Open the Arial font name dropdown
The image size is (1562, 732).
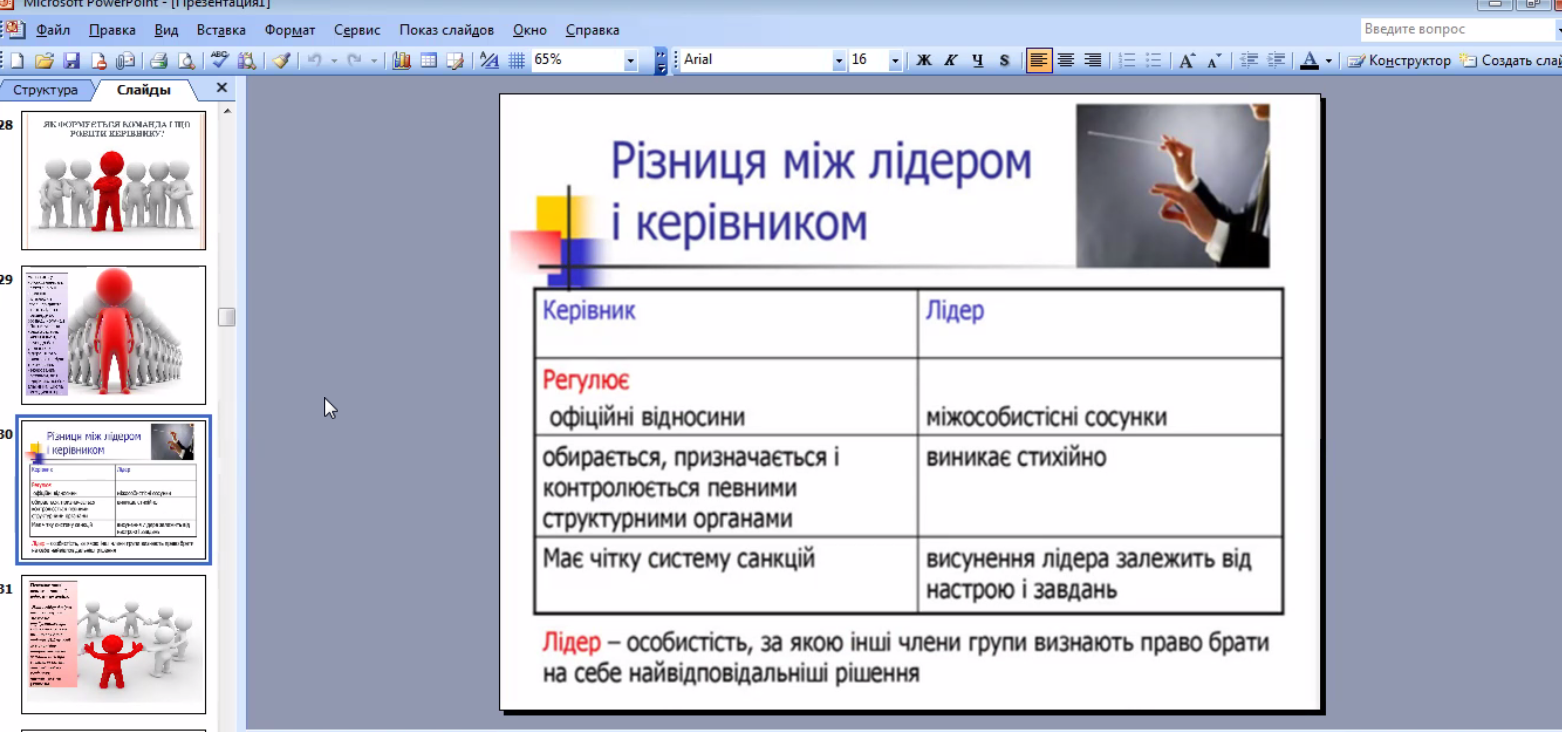tap(839, 61)
